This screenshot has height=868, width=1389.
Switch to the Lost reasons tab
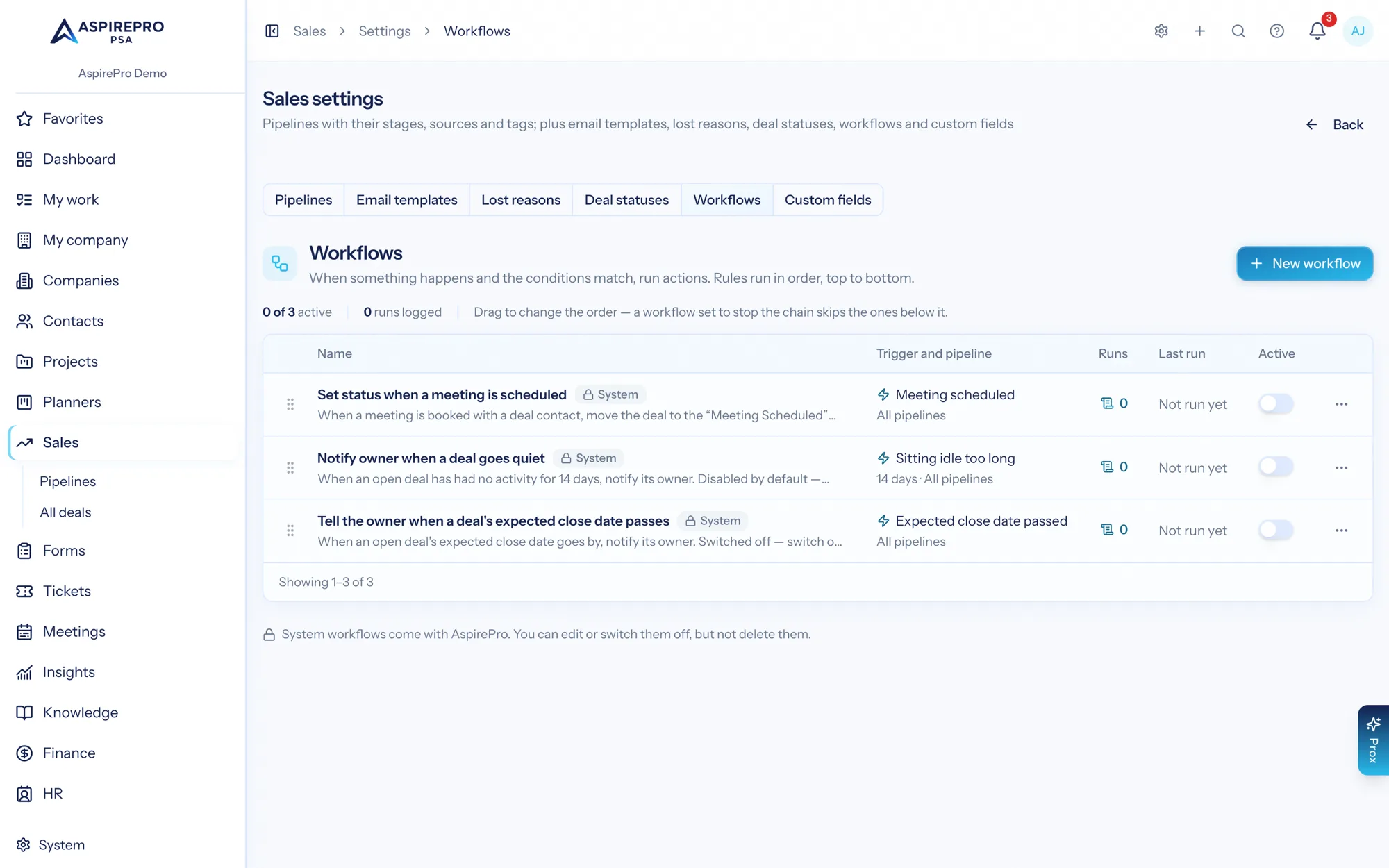click(521, 200)
